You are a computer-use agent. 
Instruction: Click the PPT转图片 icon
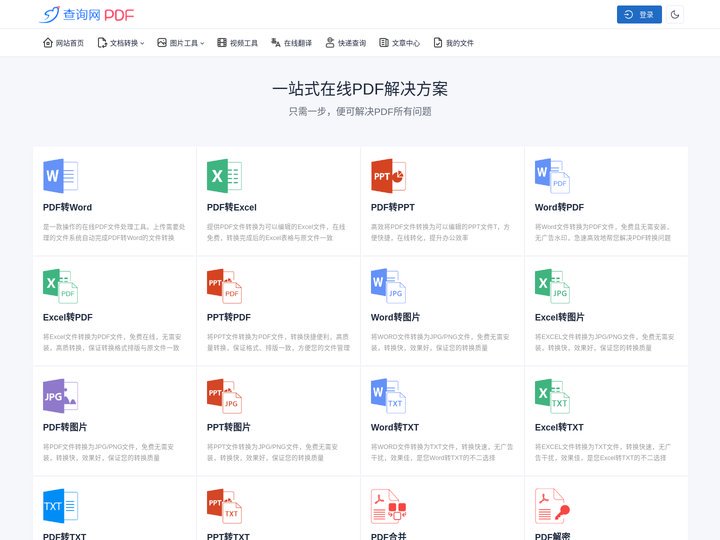coord(225,396)
